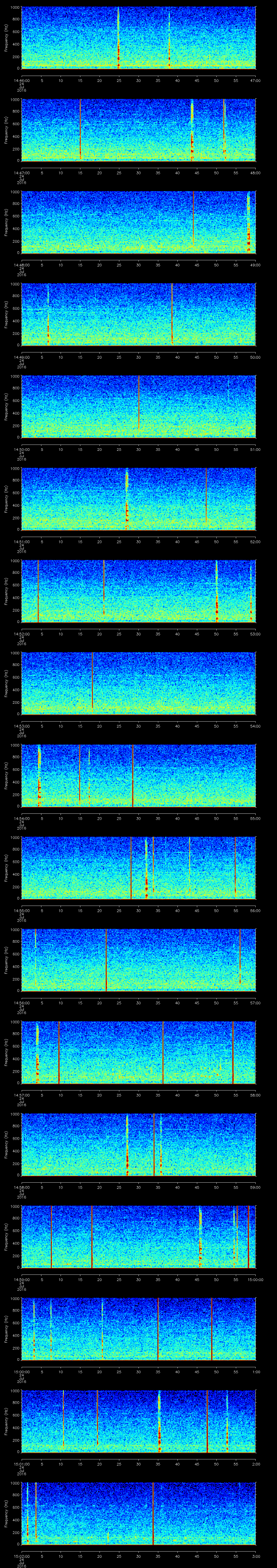
Task: Click the 53:00 end-time axis label
Action: point(255,634)
